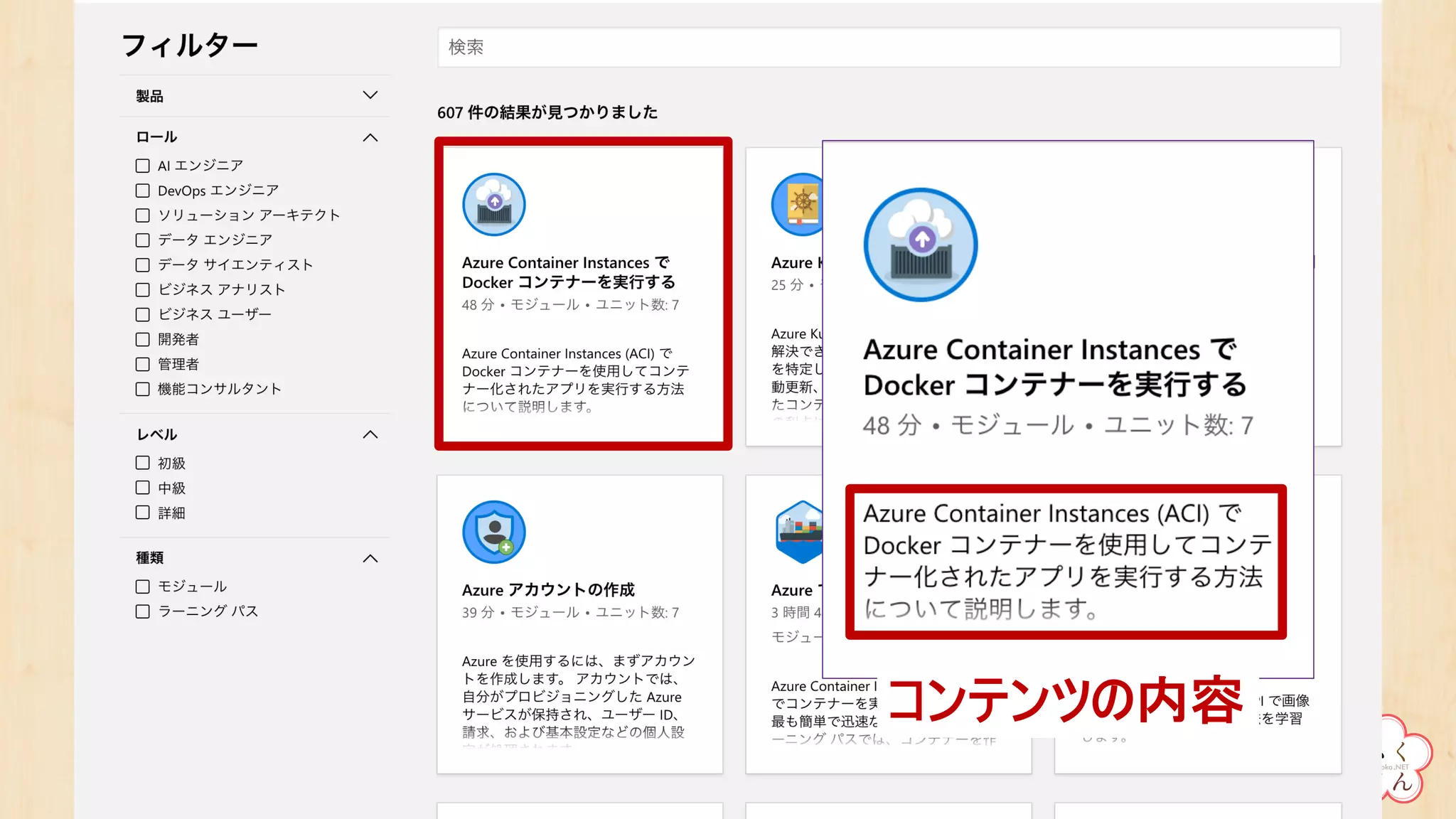Screen dimensions: 1456x819
Task: Open the Azure アカウントの作成 module title
Action: pos(548,590)
